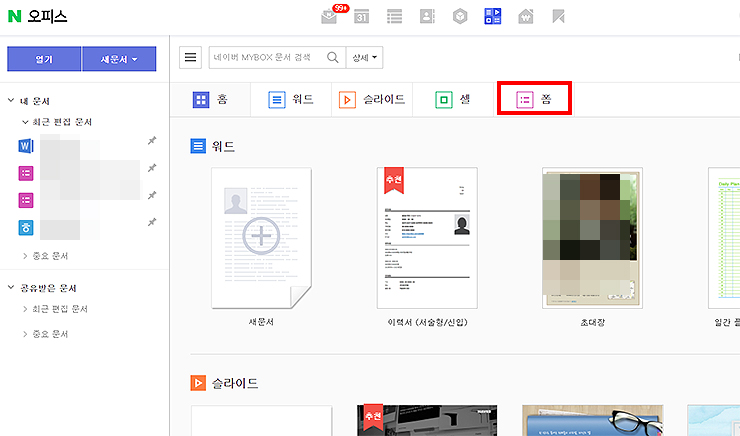Viewport: 740px width, 436px height.
Task: Open the 초대장 template thumbnail
Action: (x=592, y=238)
